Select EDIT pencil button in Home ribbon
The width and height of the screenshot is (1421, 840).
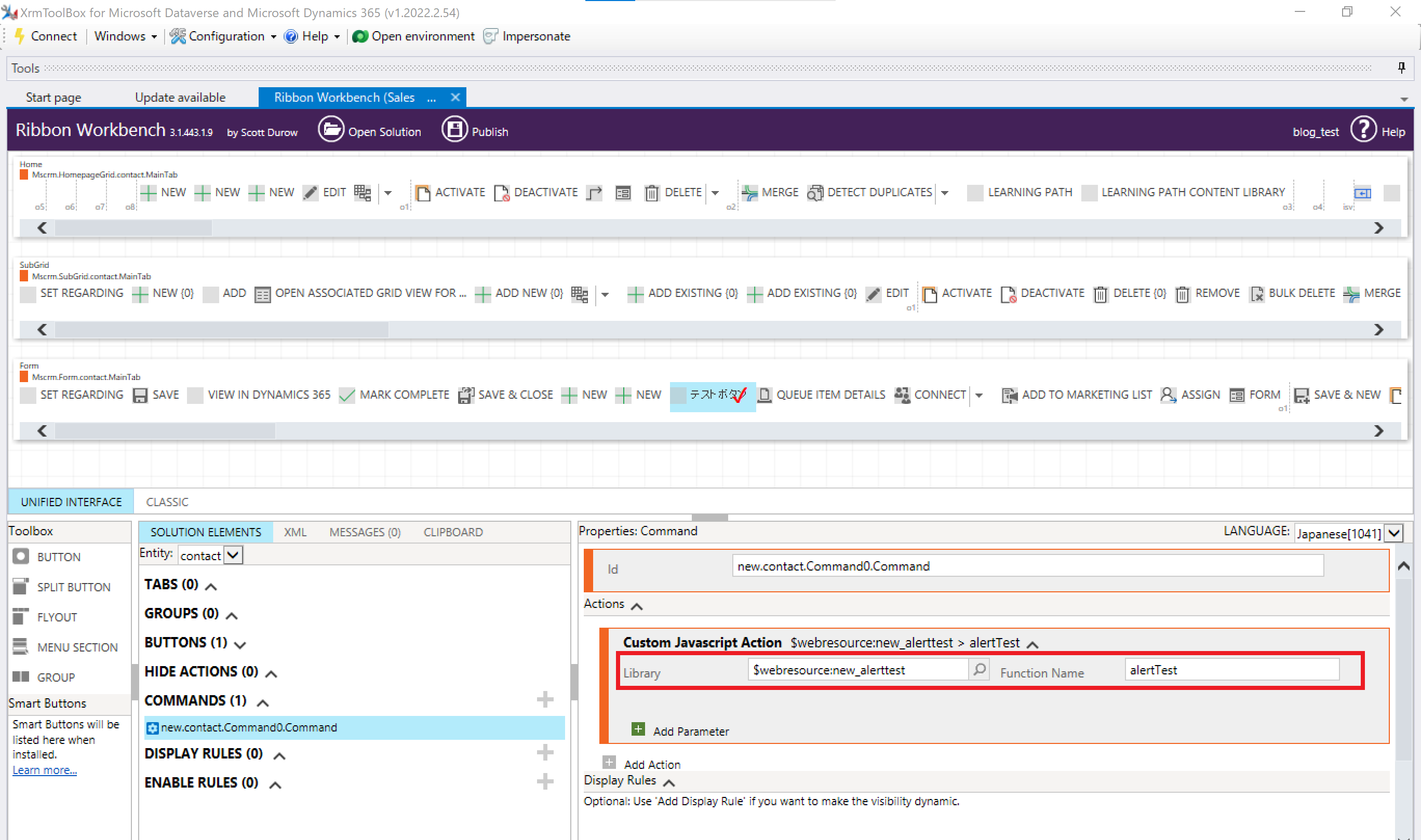coord(324,193)
